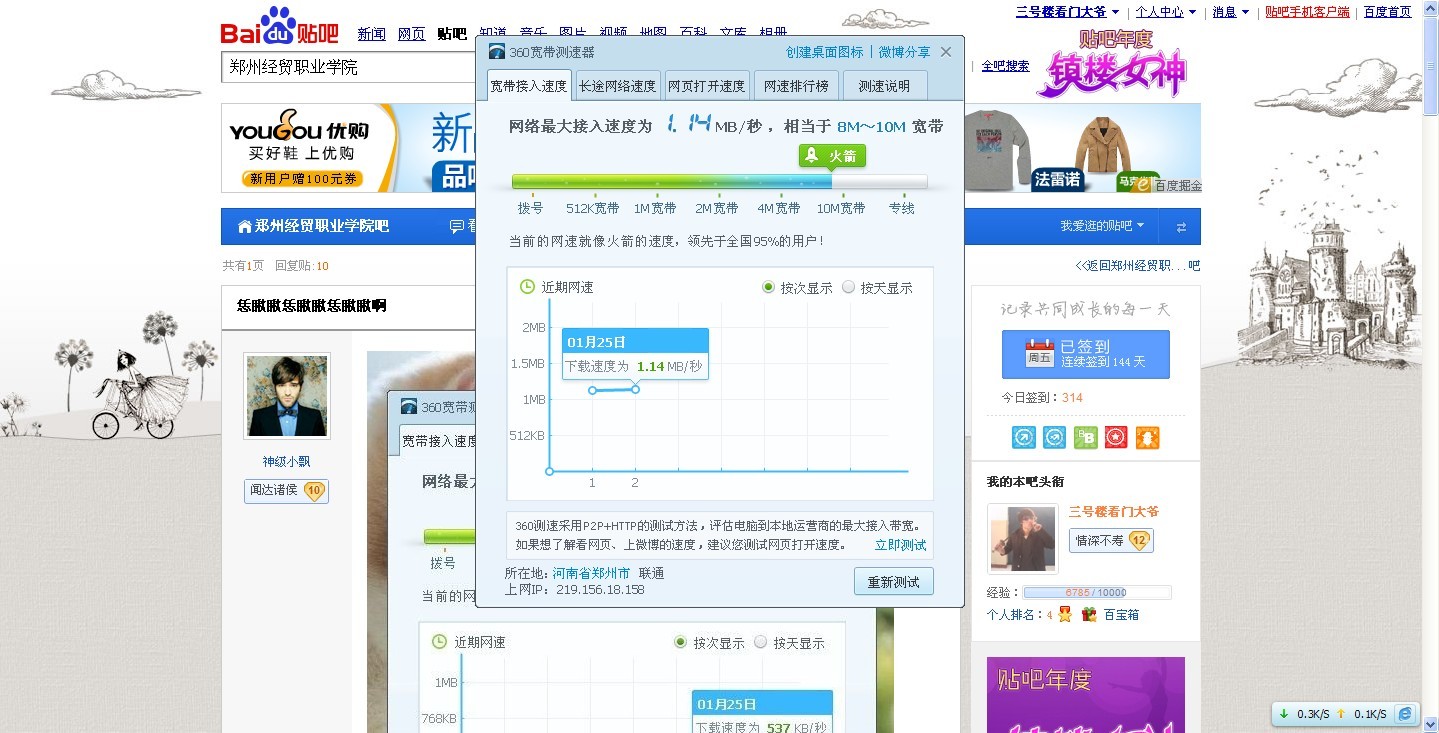Click the 已签到 sign-in button
Screen dimensions: 1439x733
(1086, 354)
